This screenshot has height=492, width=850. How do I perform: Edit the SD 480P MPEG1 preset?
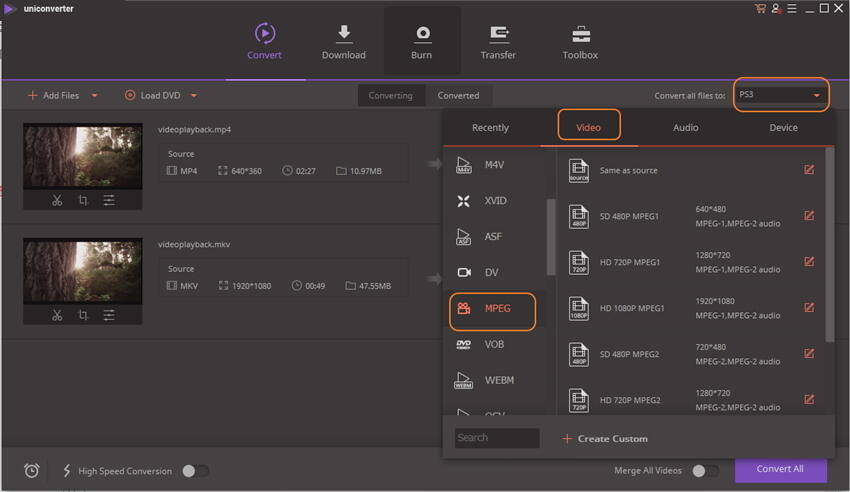tap(809, 216)
